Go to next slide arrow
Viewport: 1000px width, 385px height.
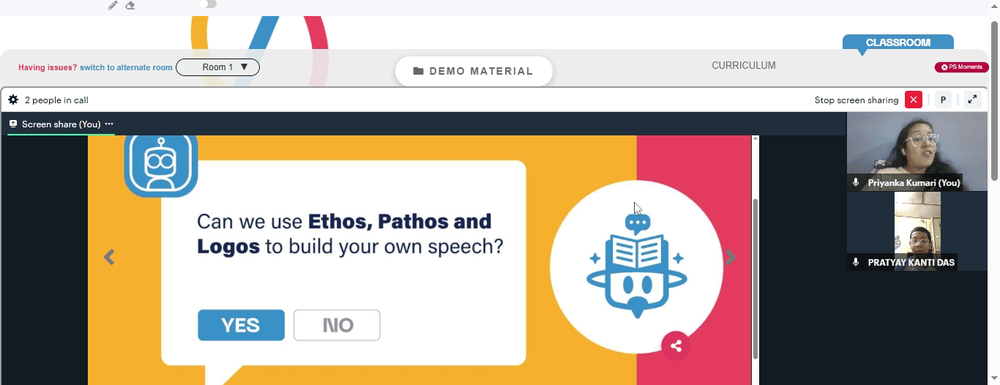tap(730, 257)
